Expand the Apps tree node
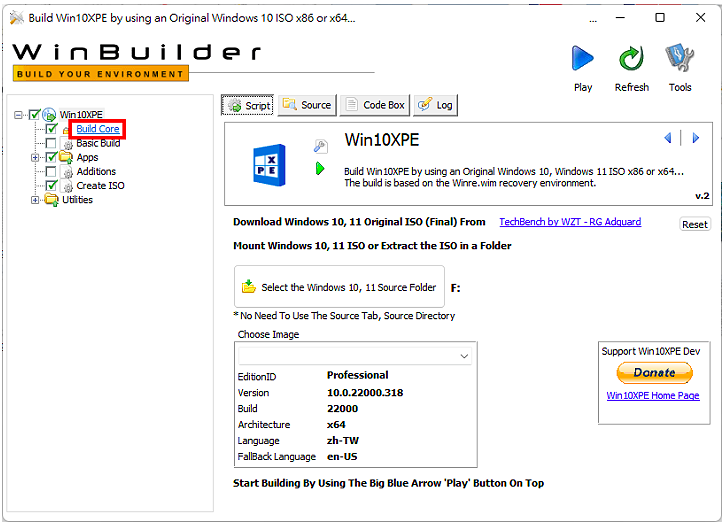 pyautogui.click(x=35, y=157)
